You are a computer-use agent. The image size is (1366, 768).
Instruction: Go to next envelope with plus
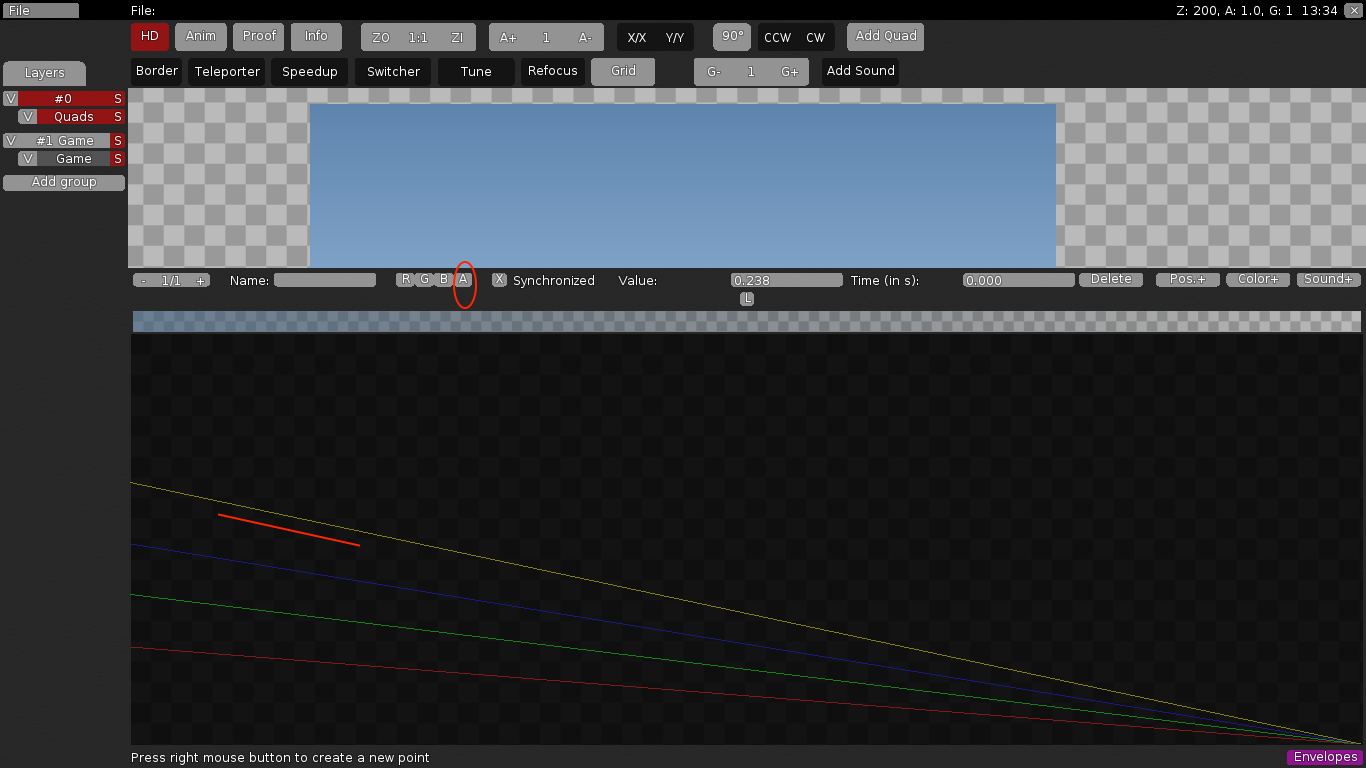(x=200, y=281)
